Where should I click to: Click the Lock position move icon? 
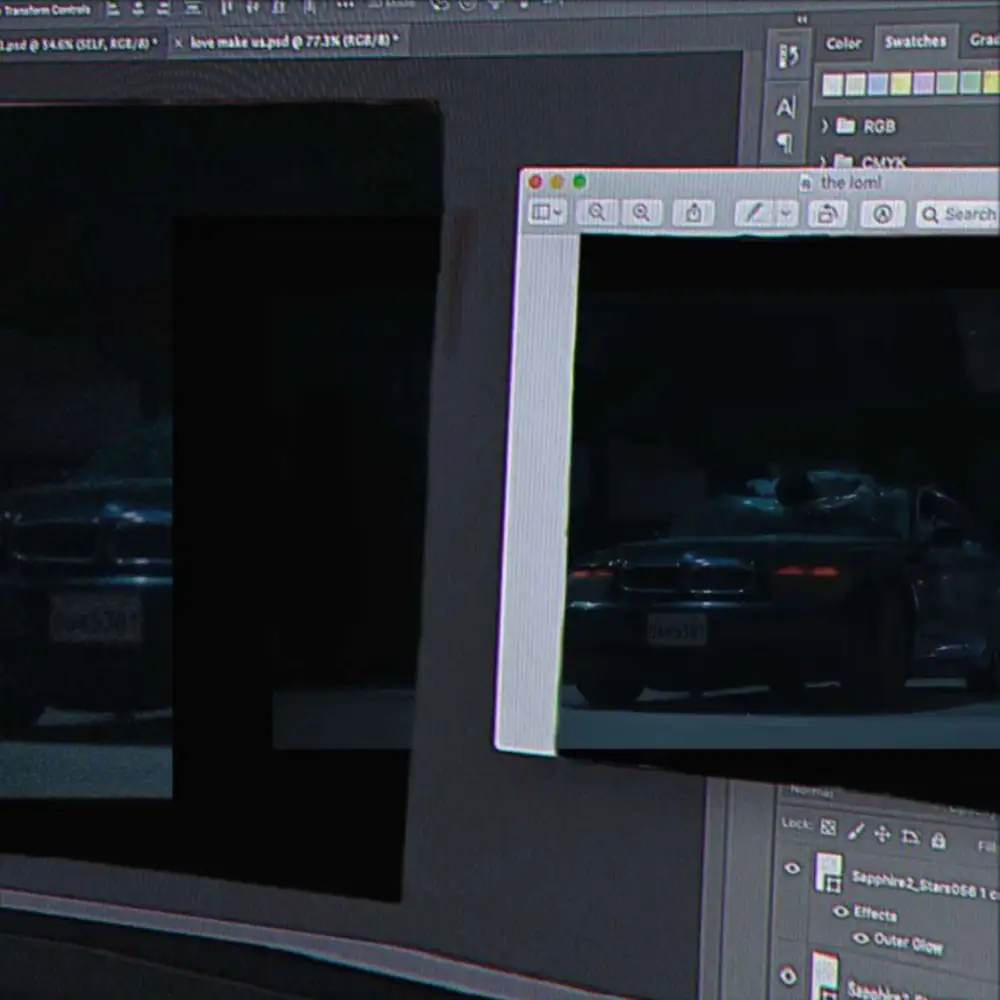(882, 834)
